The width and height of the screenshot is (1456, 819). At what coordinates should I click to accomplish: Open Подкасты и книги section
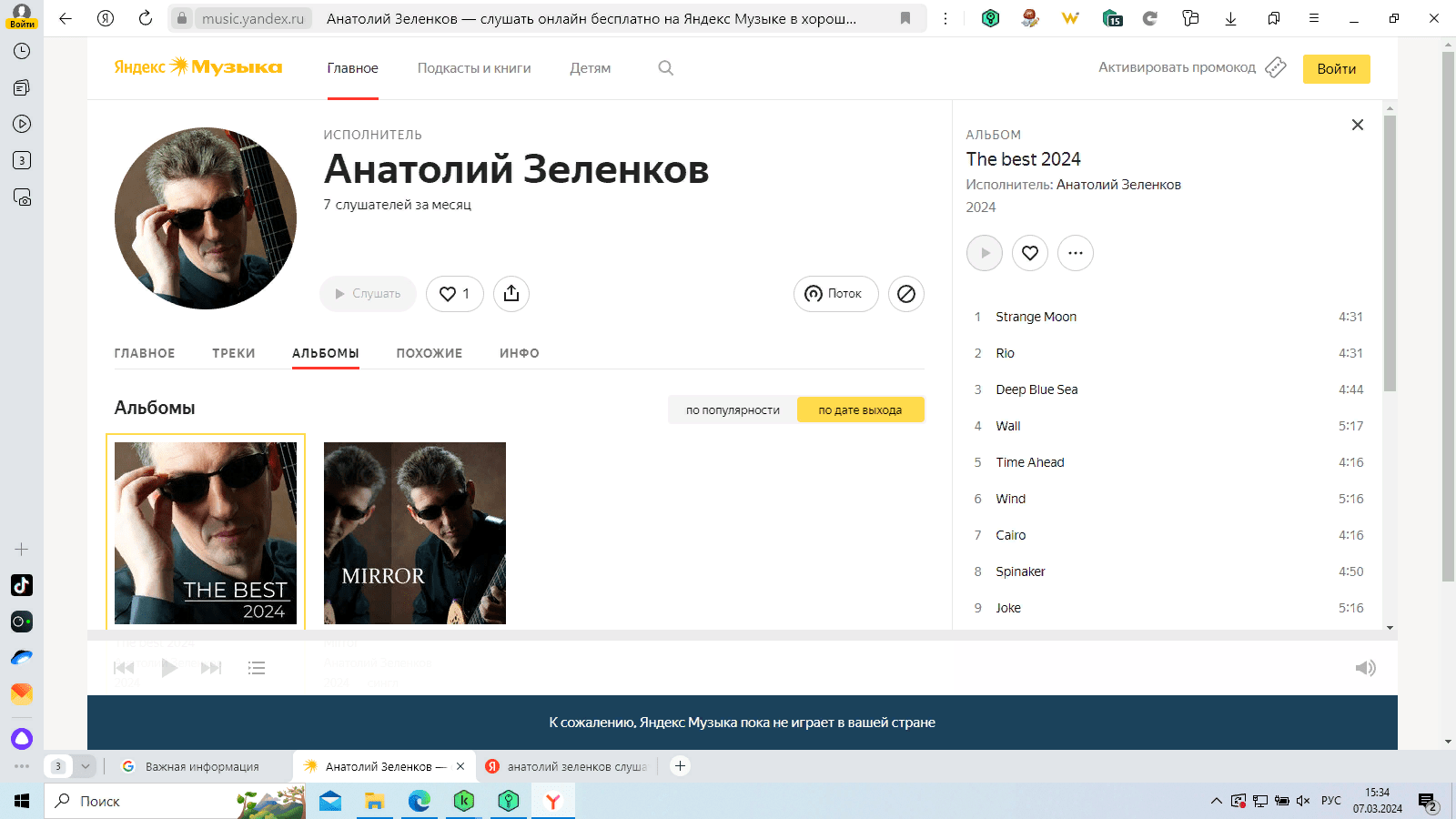474,68
